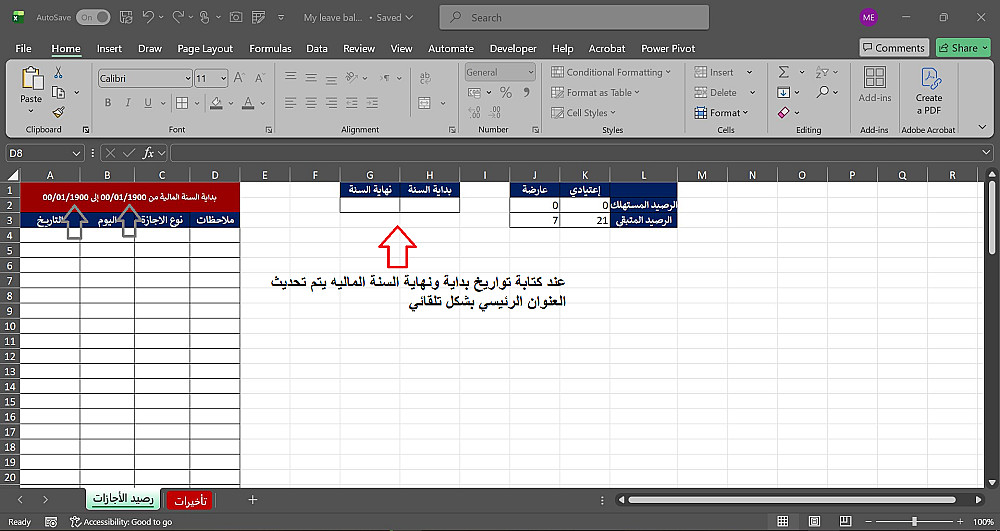Open the Add-ins icon

point(874,84)
